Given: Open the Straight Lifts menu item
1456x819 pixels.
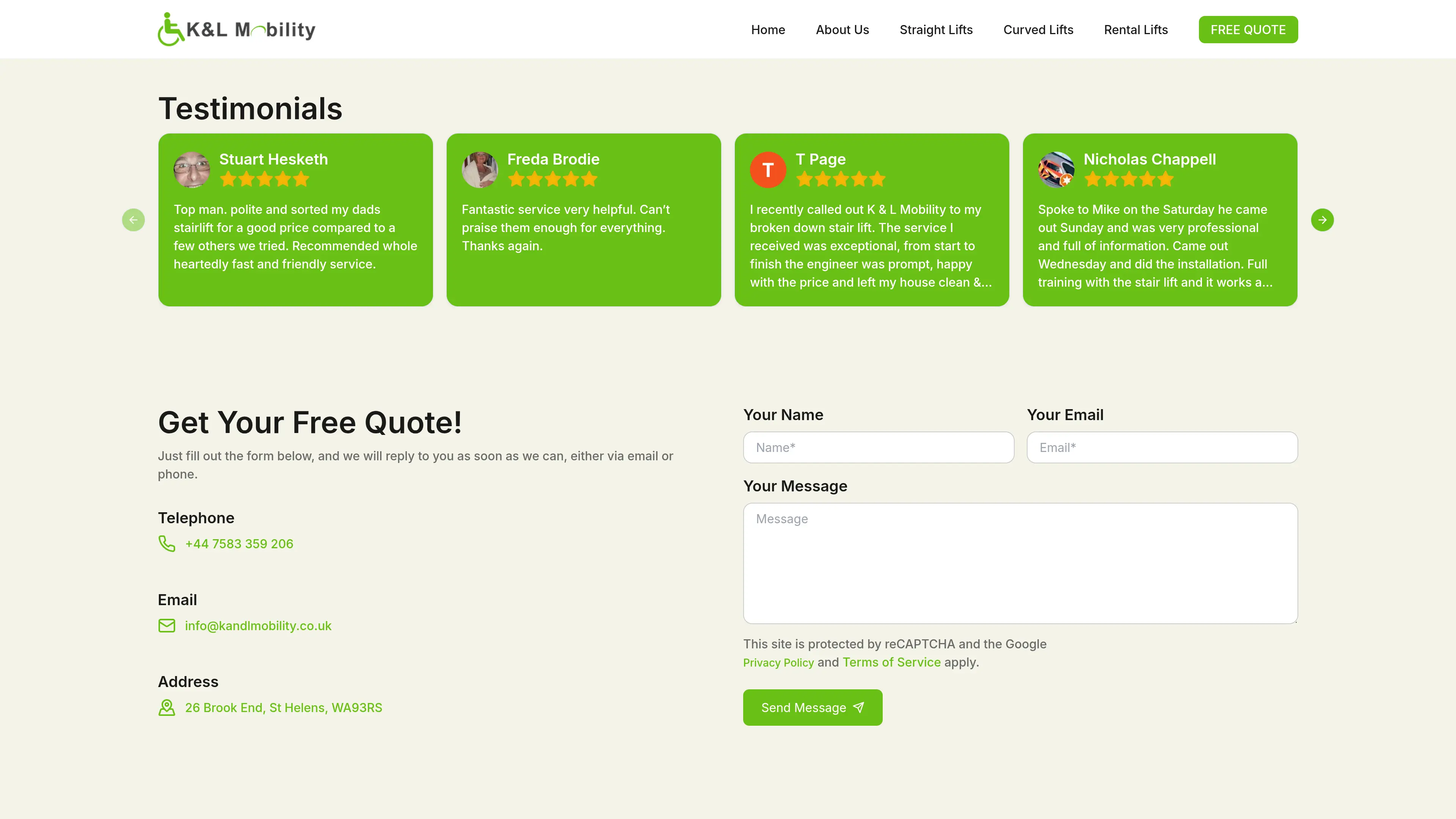Looking at the screenshot, I should (x=936, y=30).
